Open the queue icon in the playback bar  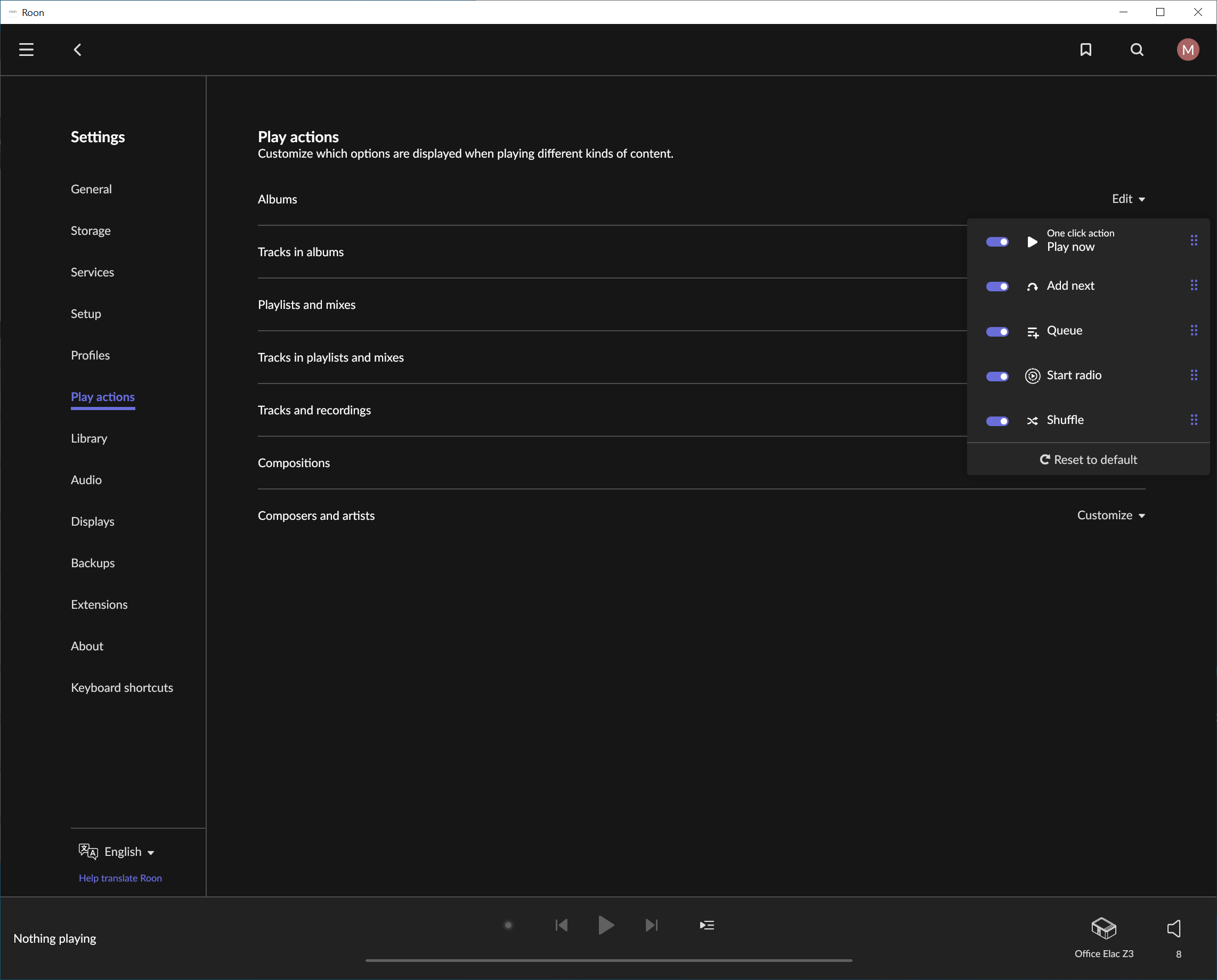tap(707, 925)
